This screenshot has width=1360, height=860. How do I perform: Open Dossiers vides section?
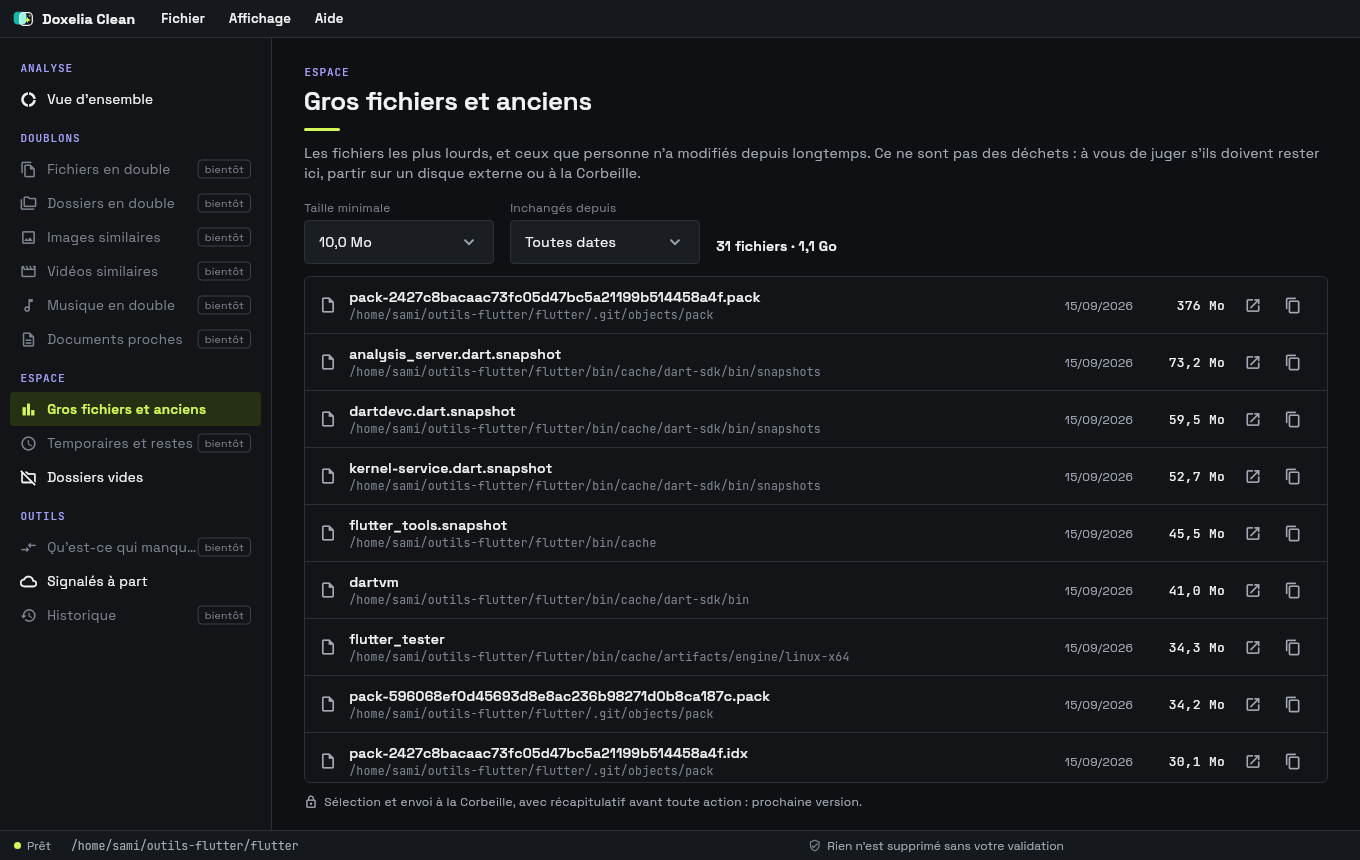point(135,477)
